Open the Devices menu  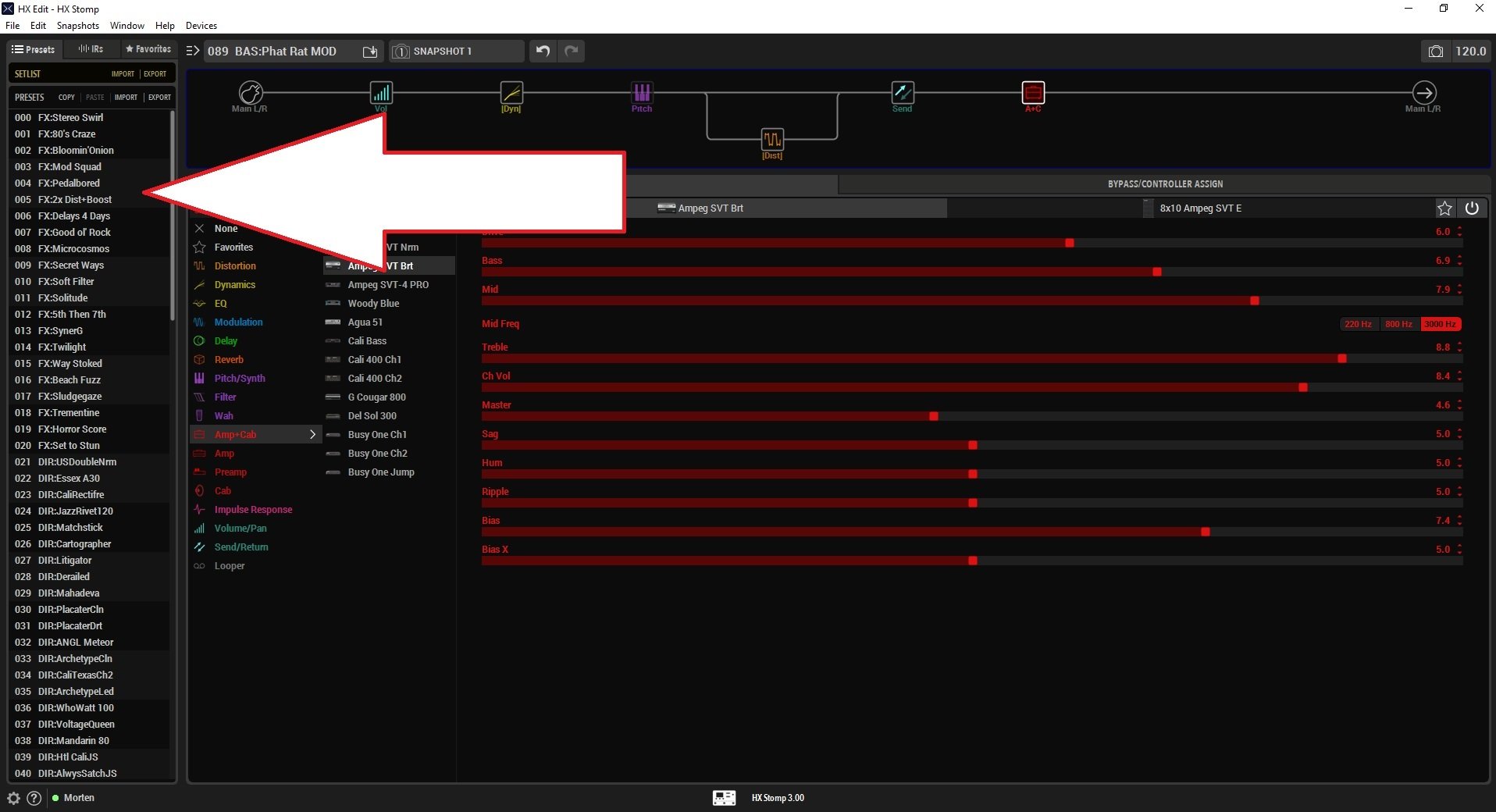click(x=201, y=26)
